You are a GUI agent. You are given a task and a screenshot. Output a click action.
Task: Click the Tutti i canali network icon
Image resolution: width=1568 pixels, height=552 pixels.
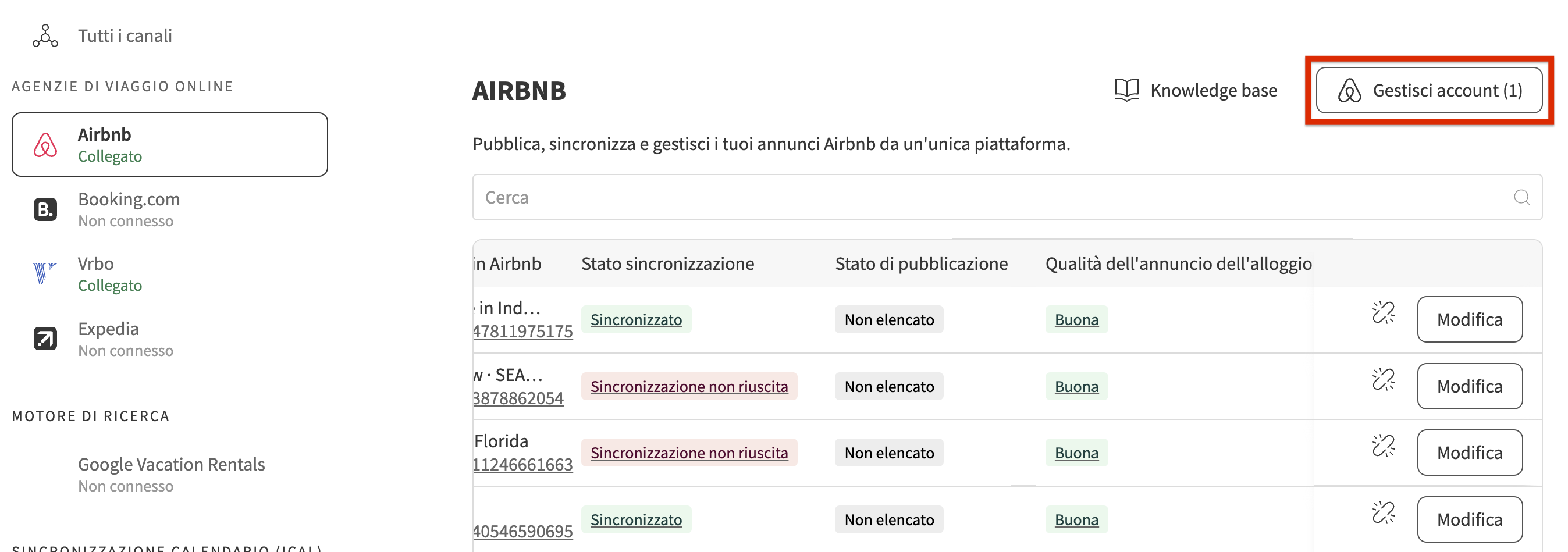click(x=45, y=36)
